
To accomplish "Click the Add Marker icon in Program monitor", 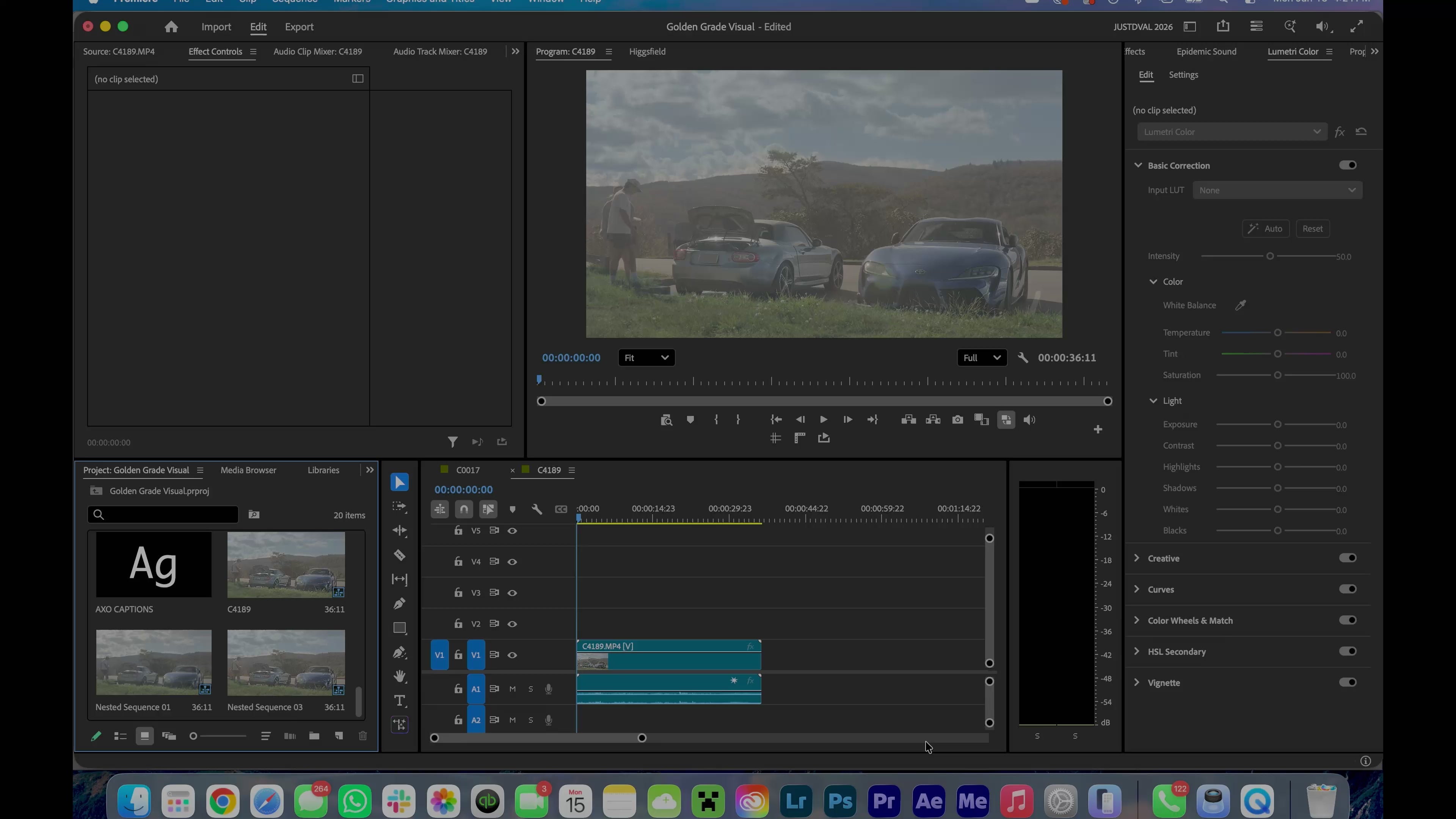I will tap(690, 419).
